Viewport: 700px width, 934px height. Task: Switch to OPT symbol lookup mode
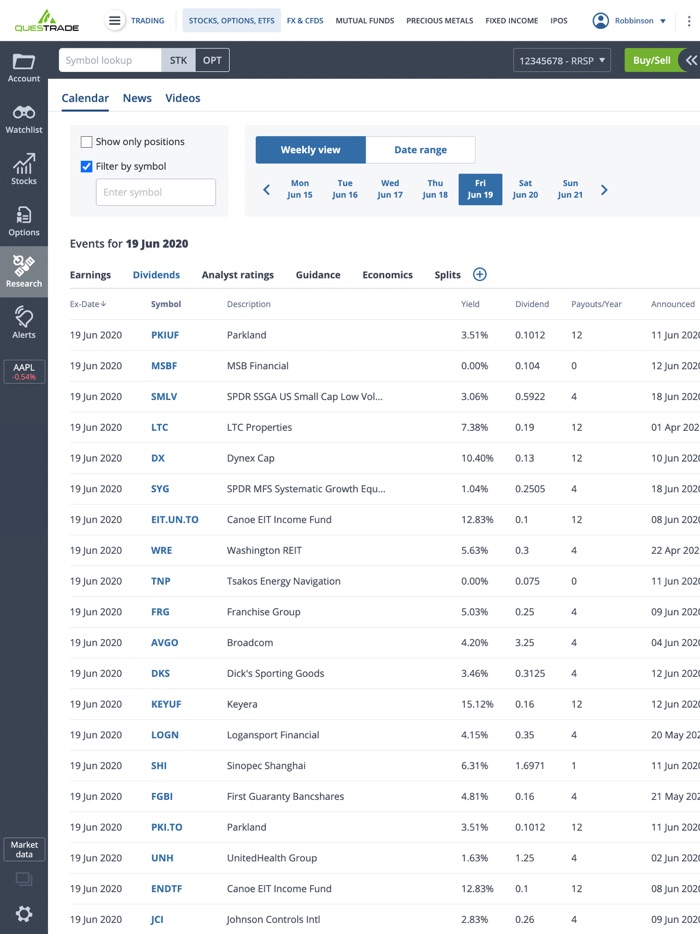pos(212,61)
